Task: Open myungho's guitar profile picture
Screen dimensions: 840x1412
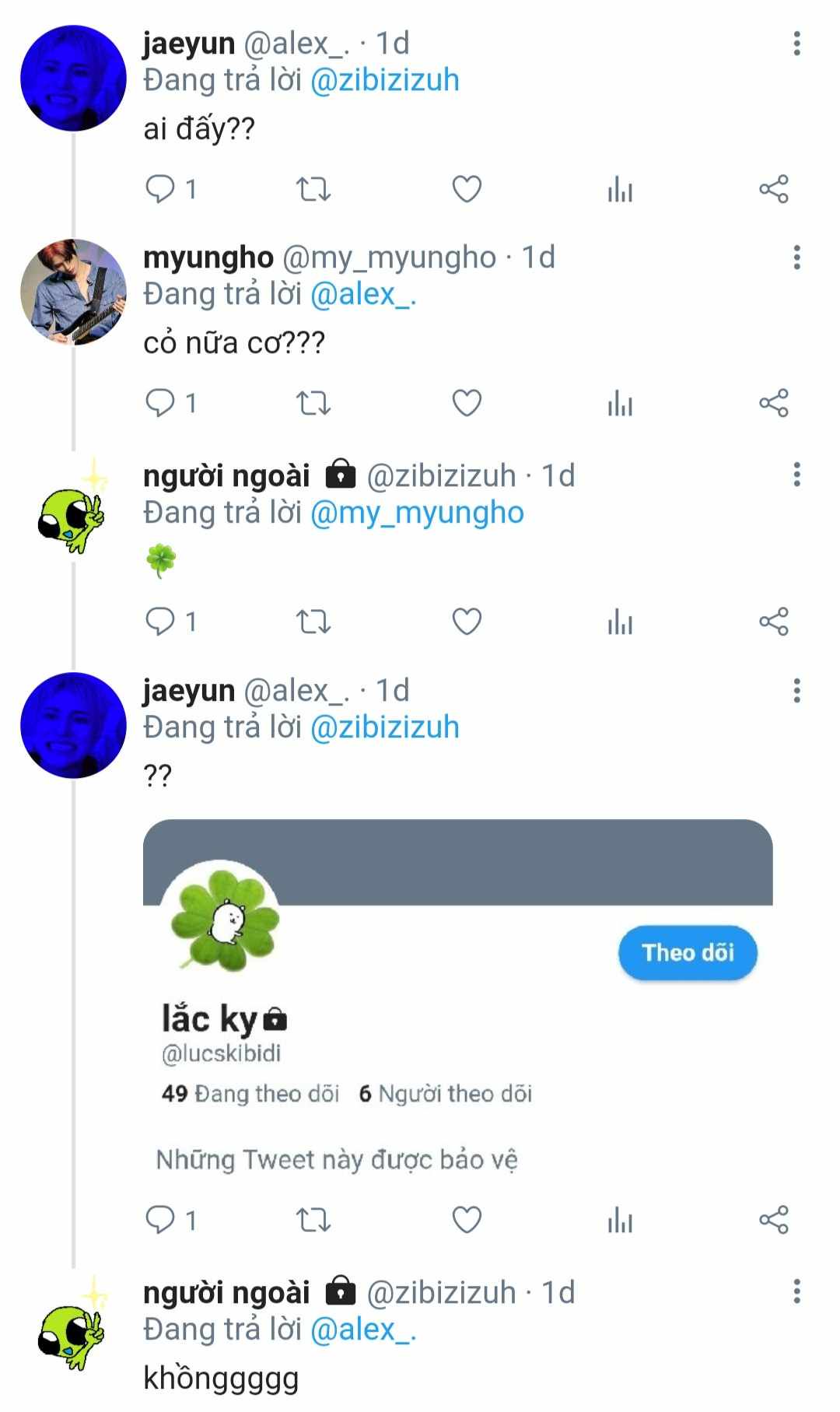Action: pos(73,292)
